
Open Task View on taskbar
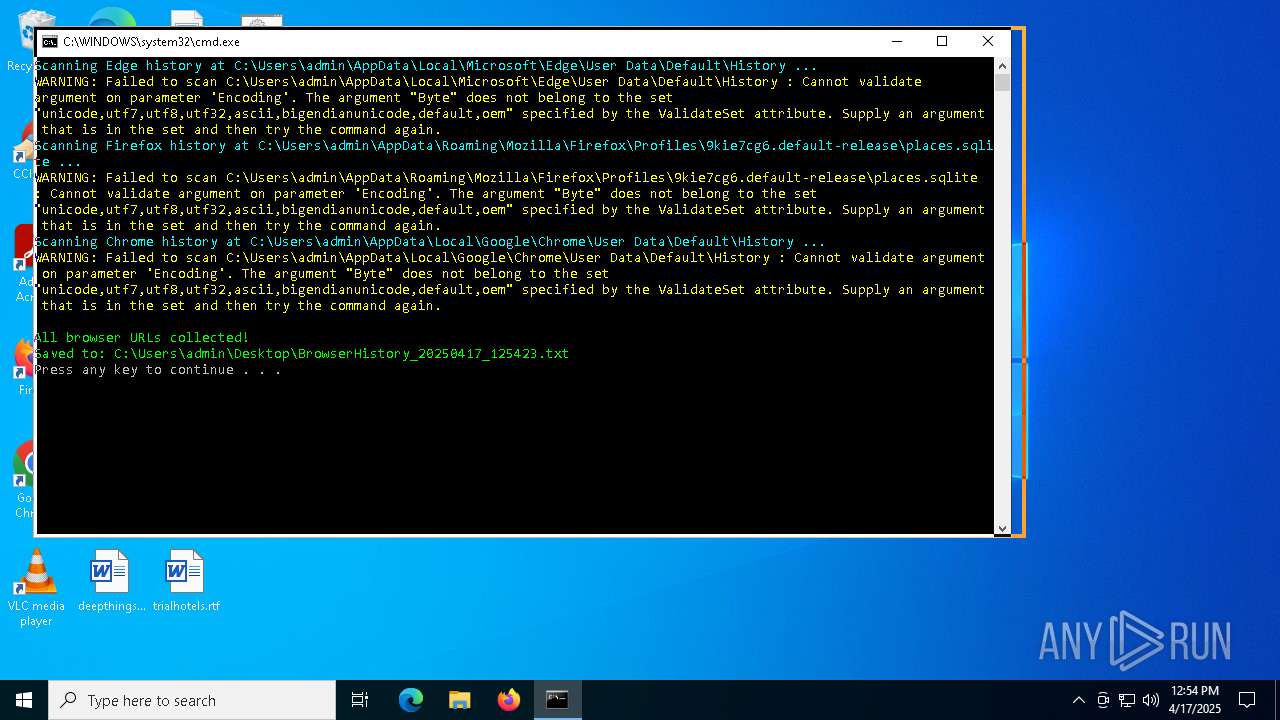pyautogui.click(x=360, y=700)
